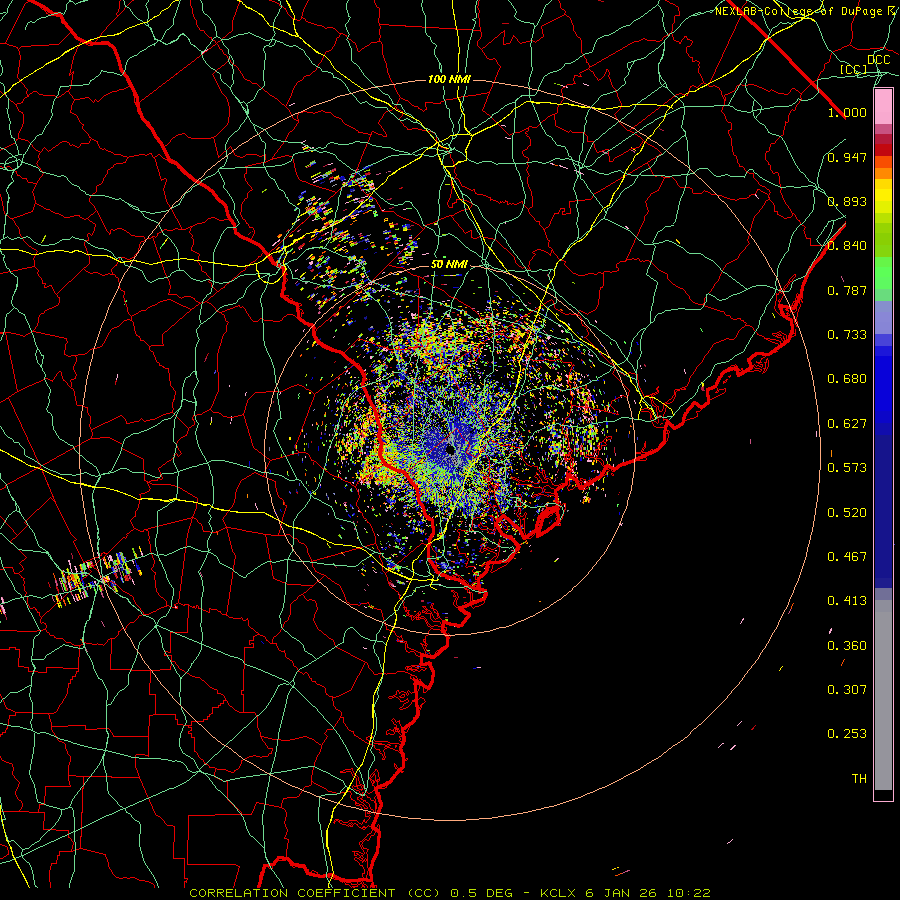Screen dimensions: 900x900
Task: Click the periwinkle color bar segment
Action: (883, 317)
